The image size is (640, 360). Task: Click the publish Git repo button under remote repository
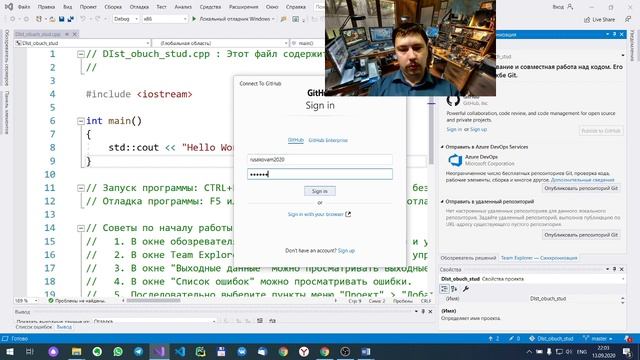[x=581, y=235]
